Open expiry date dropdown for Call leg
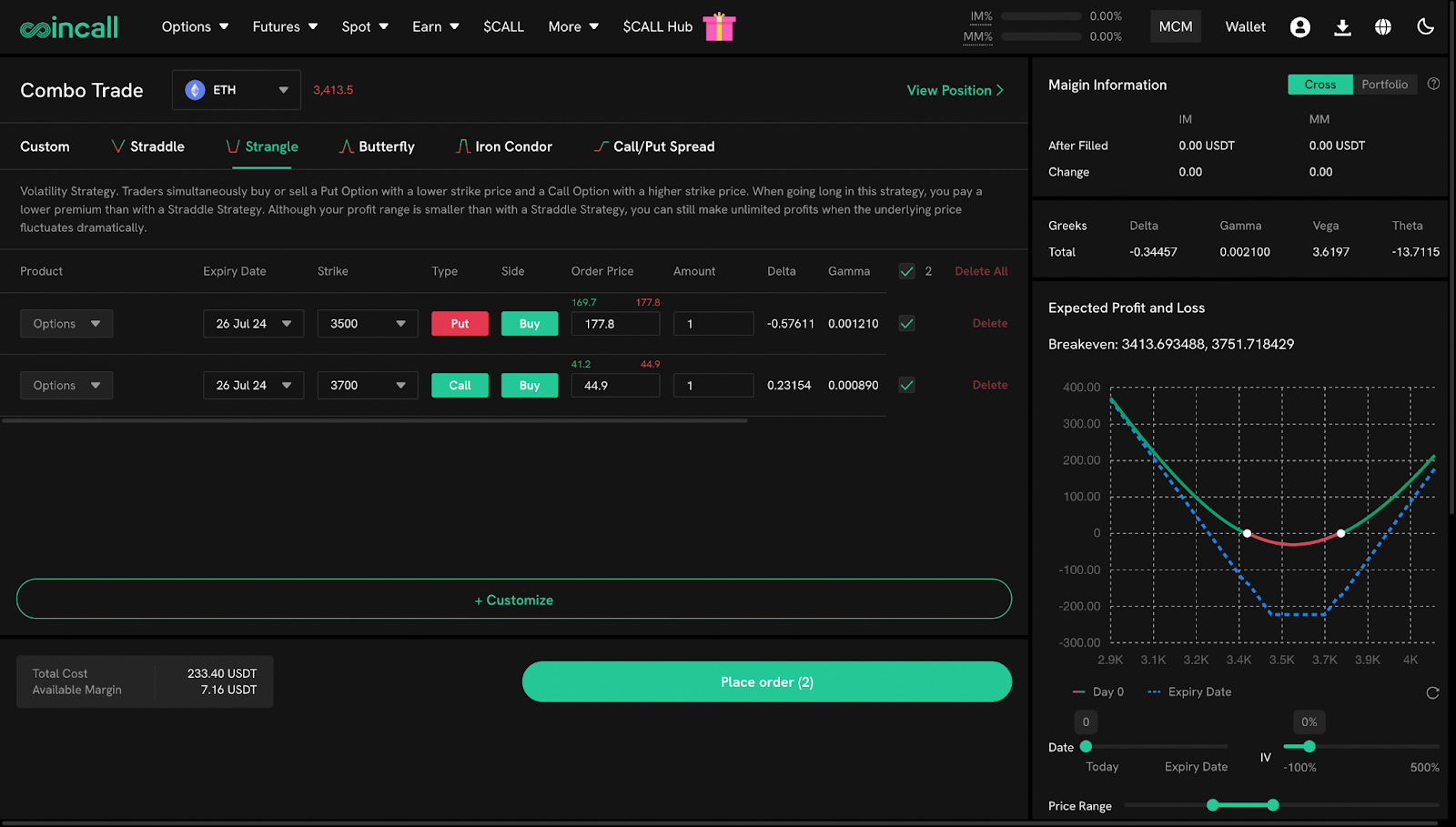 point(253,386)
